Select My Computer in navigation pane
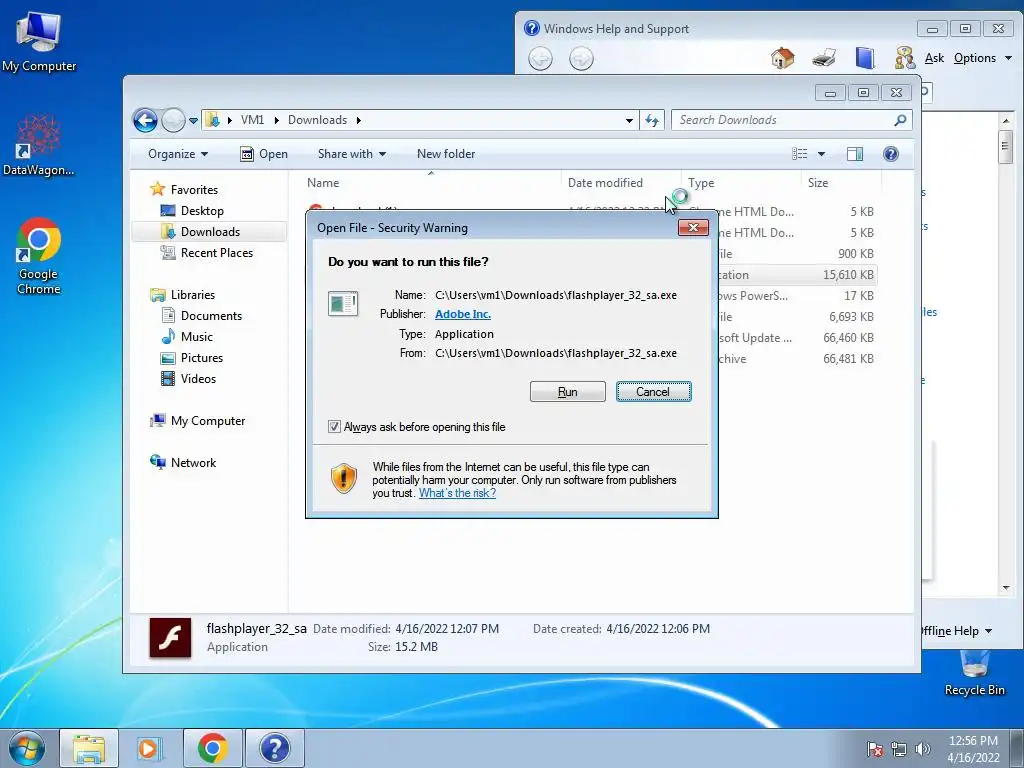This screenshot has height=768, width=1024. click(x=208, y=421)
